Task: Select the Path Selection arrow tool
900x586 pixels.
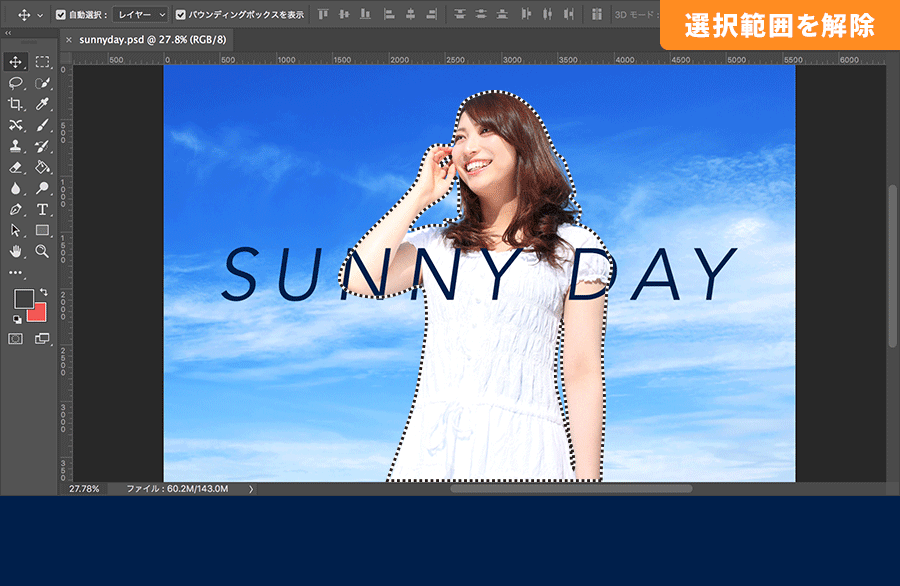Action: click(15, 230)
